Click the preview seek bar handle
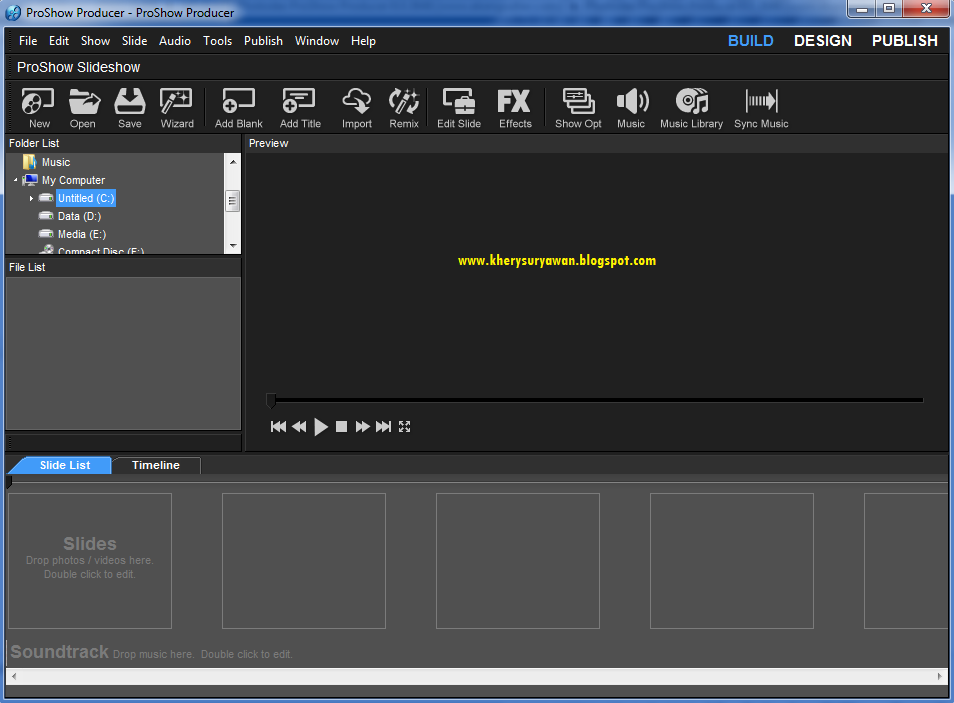This screenshot has width=954, height=703. click(271, 400)
